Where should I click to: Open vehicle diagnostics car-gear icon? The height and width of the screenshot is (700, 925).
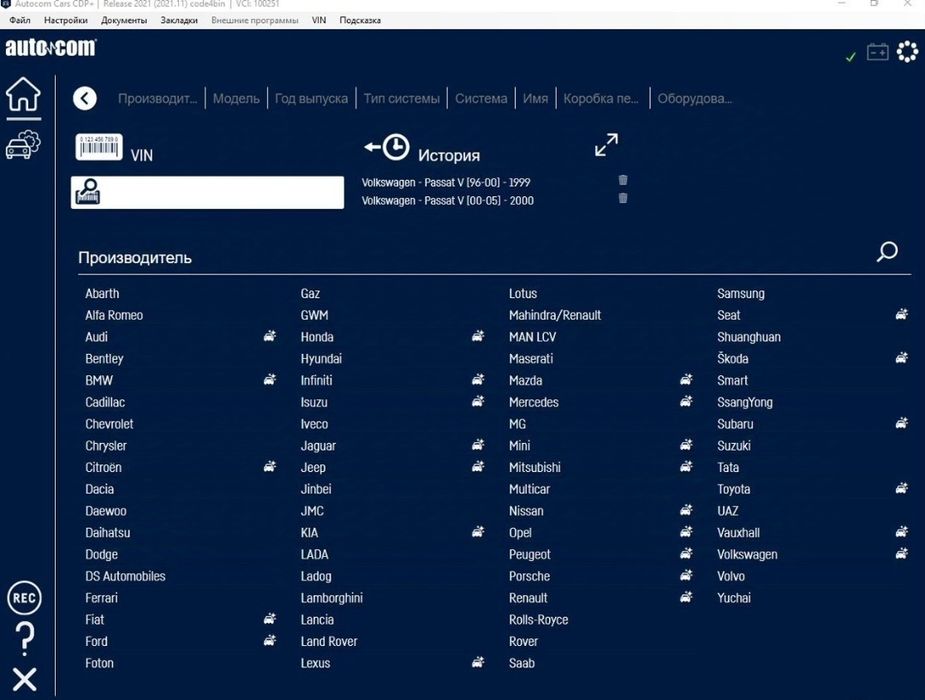pyautogui.click(x=23, y=145)
